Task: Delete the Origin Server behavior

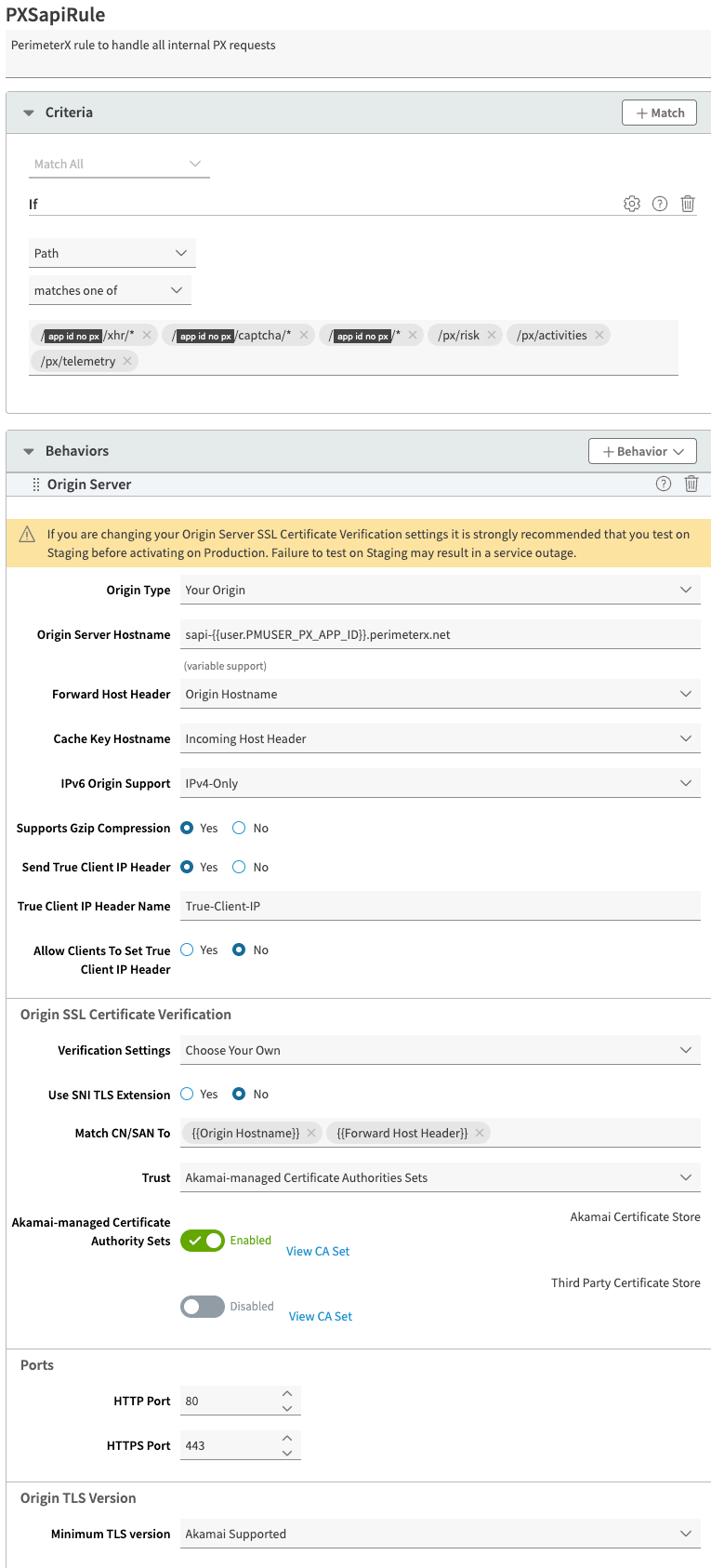Action: [691, 484]
